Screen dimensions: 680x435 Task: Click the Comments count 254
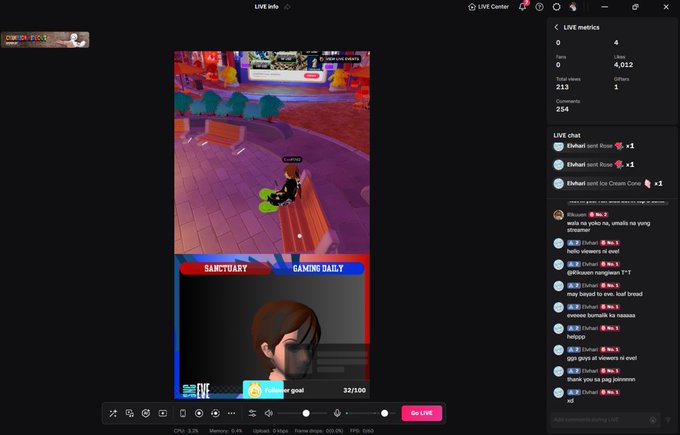pos(562,109)
